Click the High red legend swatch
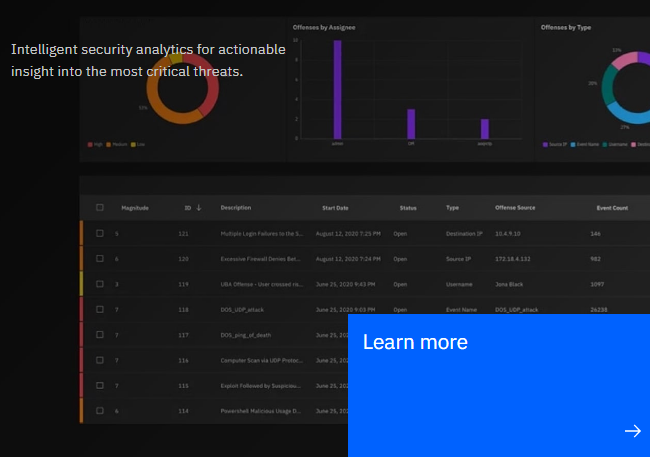Screen dimensions: 650x457 pyautogui.click(x=90, y=144)
